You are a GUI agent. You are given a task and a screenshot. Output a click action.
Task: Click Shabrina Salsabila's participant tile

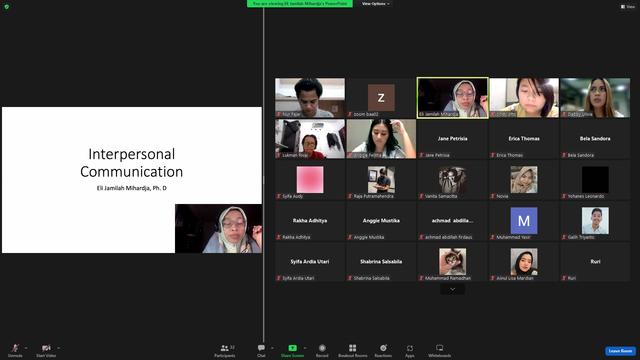(x=381, y=262)
